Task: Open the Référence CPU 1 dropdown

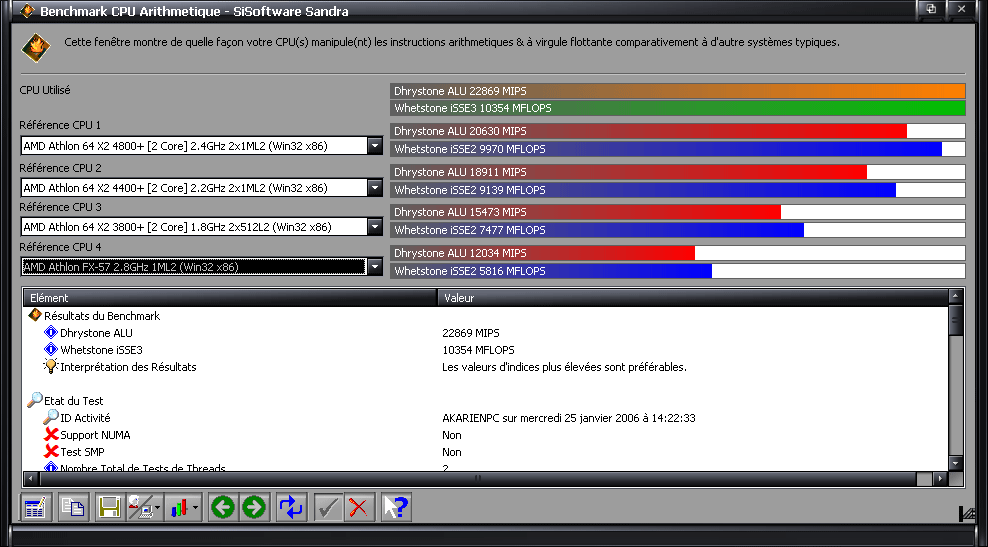Action: (x=375, y=146)
